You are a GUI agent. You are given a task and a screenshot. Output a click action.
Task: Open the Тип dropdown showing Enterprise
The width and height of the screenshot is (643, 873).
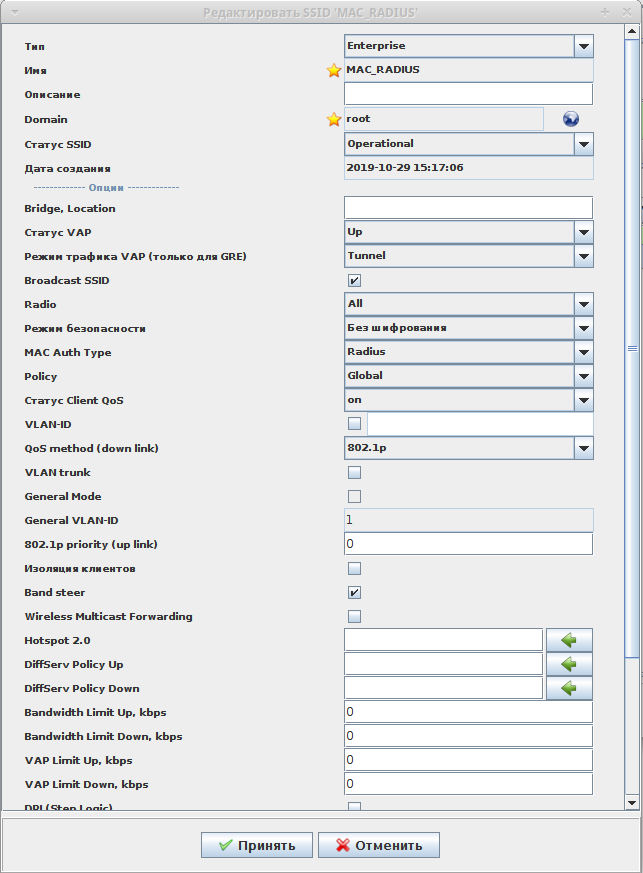pos(584,46)
